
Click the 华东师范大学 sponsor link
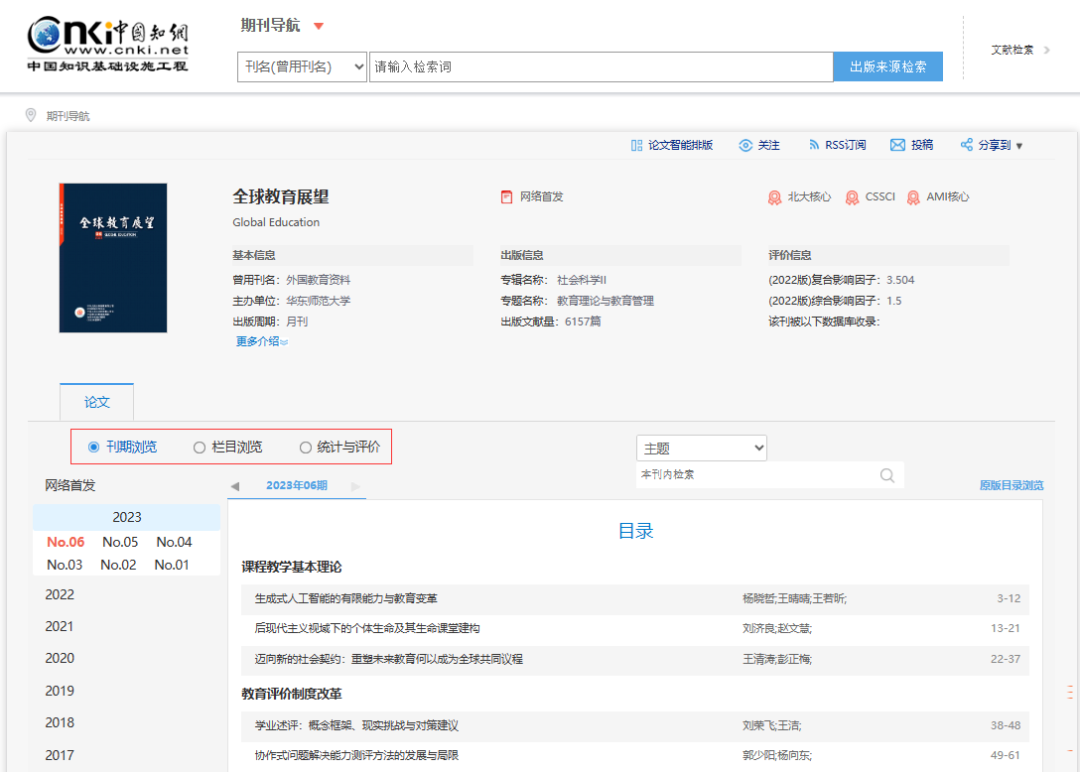318,301
